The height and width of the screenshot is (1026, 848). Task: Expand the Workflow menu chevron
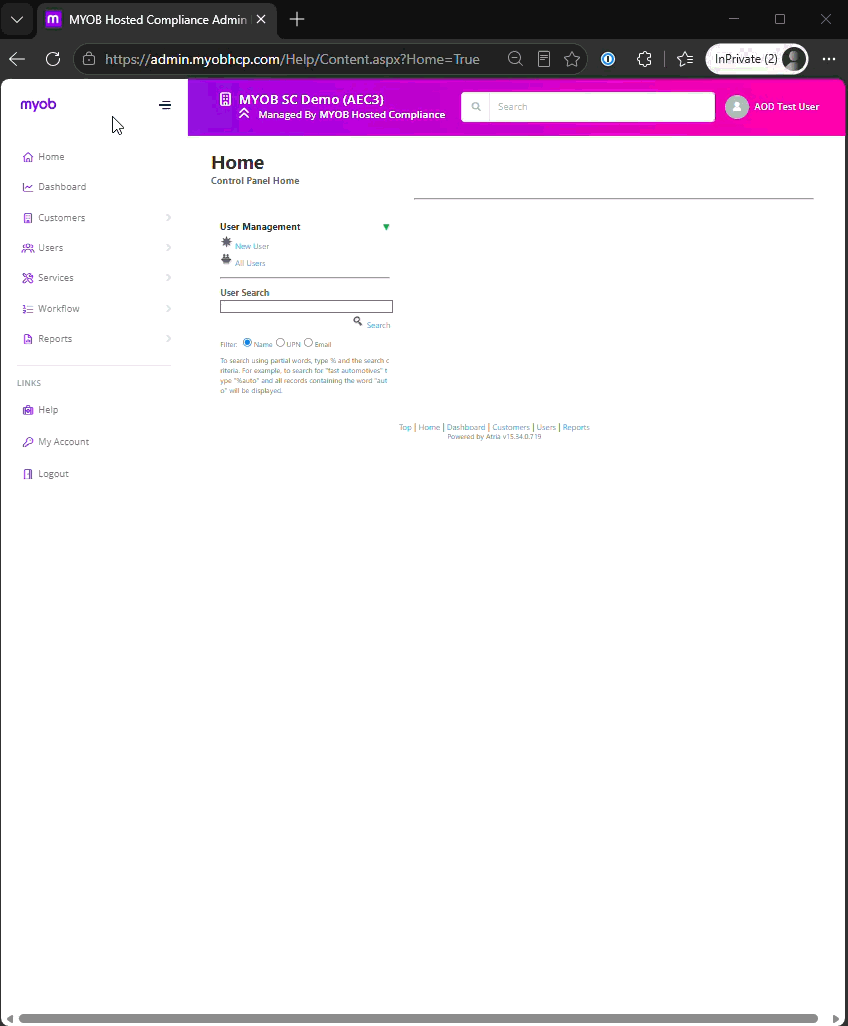tap(168, 309)
